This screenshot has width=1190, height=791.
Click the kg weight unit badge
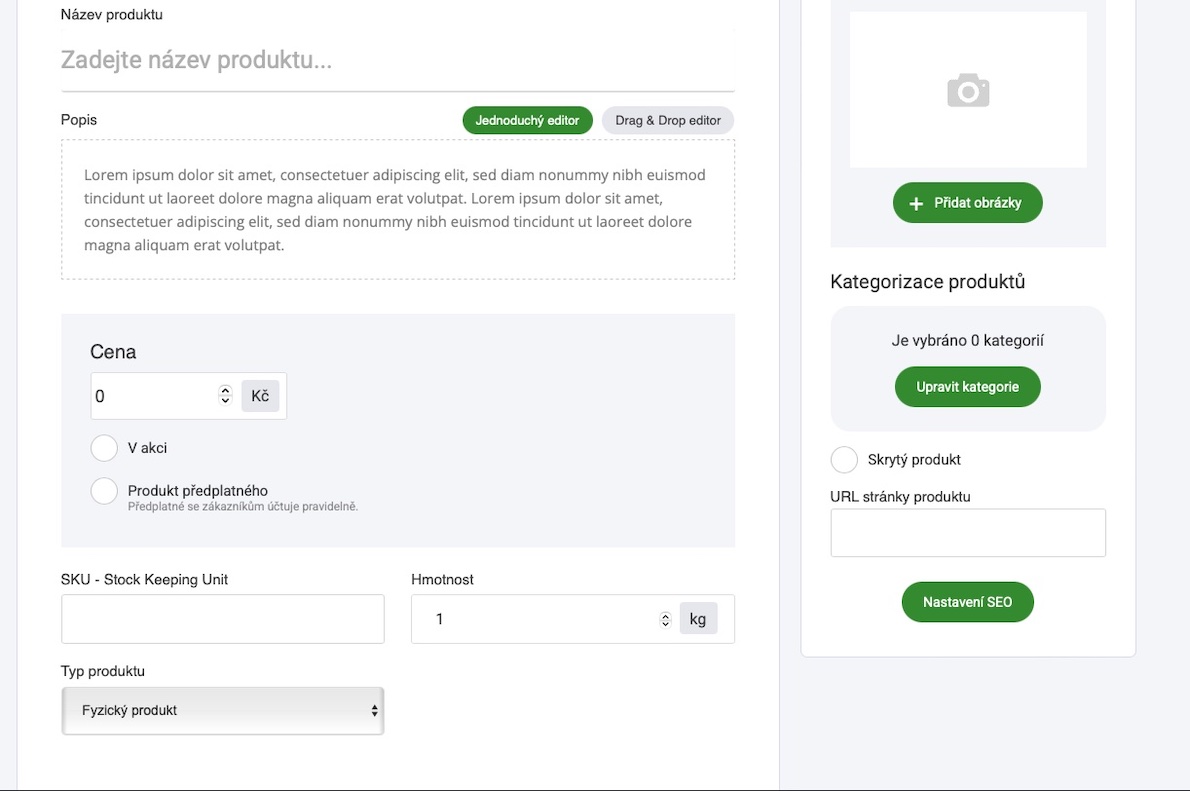click(698, 619)
